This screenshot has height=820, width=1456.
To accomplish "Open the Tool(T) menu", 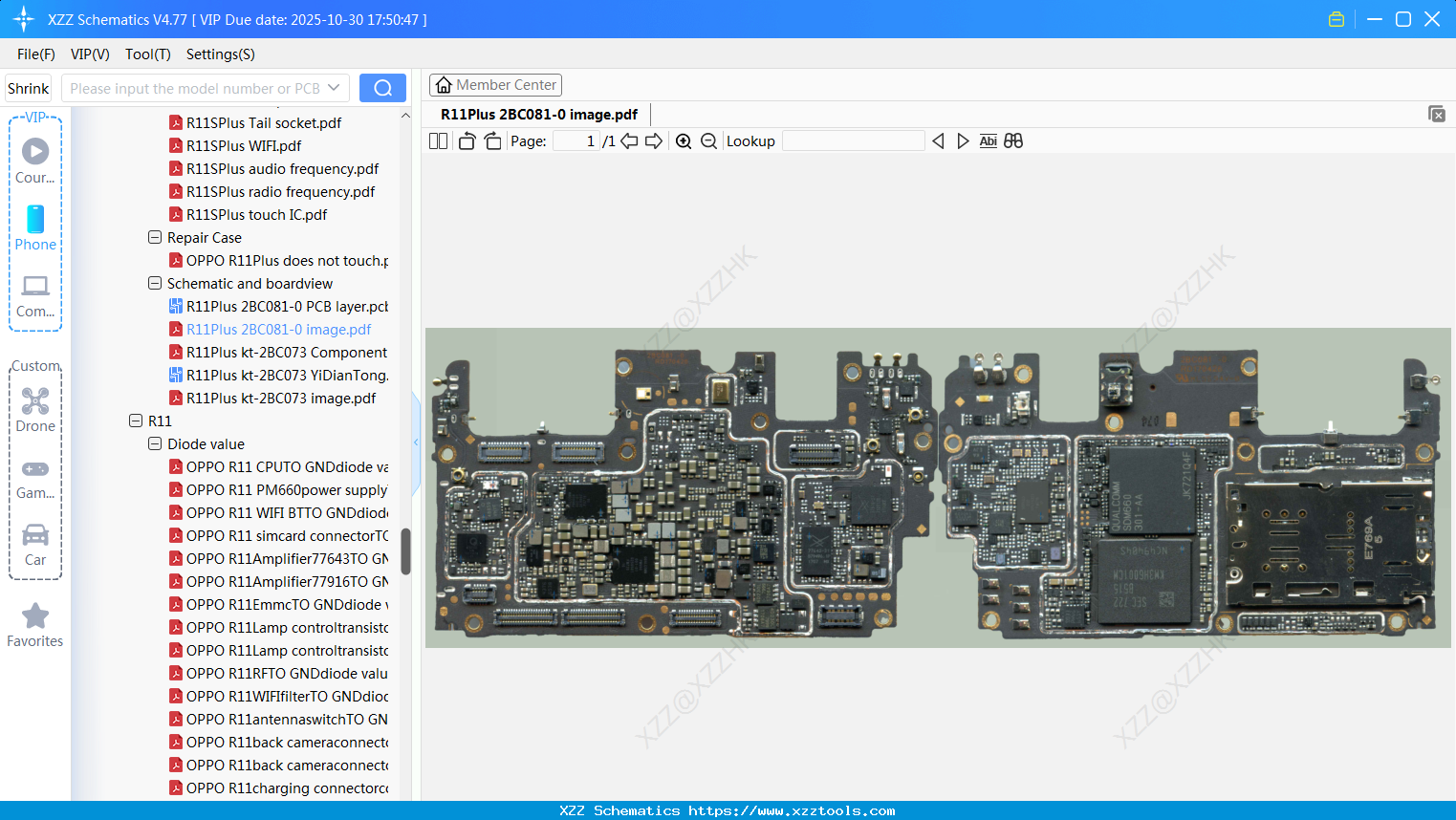I will (147, 54).
